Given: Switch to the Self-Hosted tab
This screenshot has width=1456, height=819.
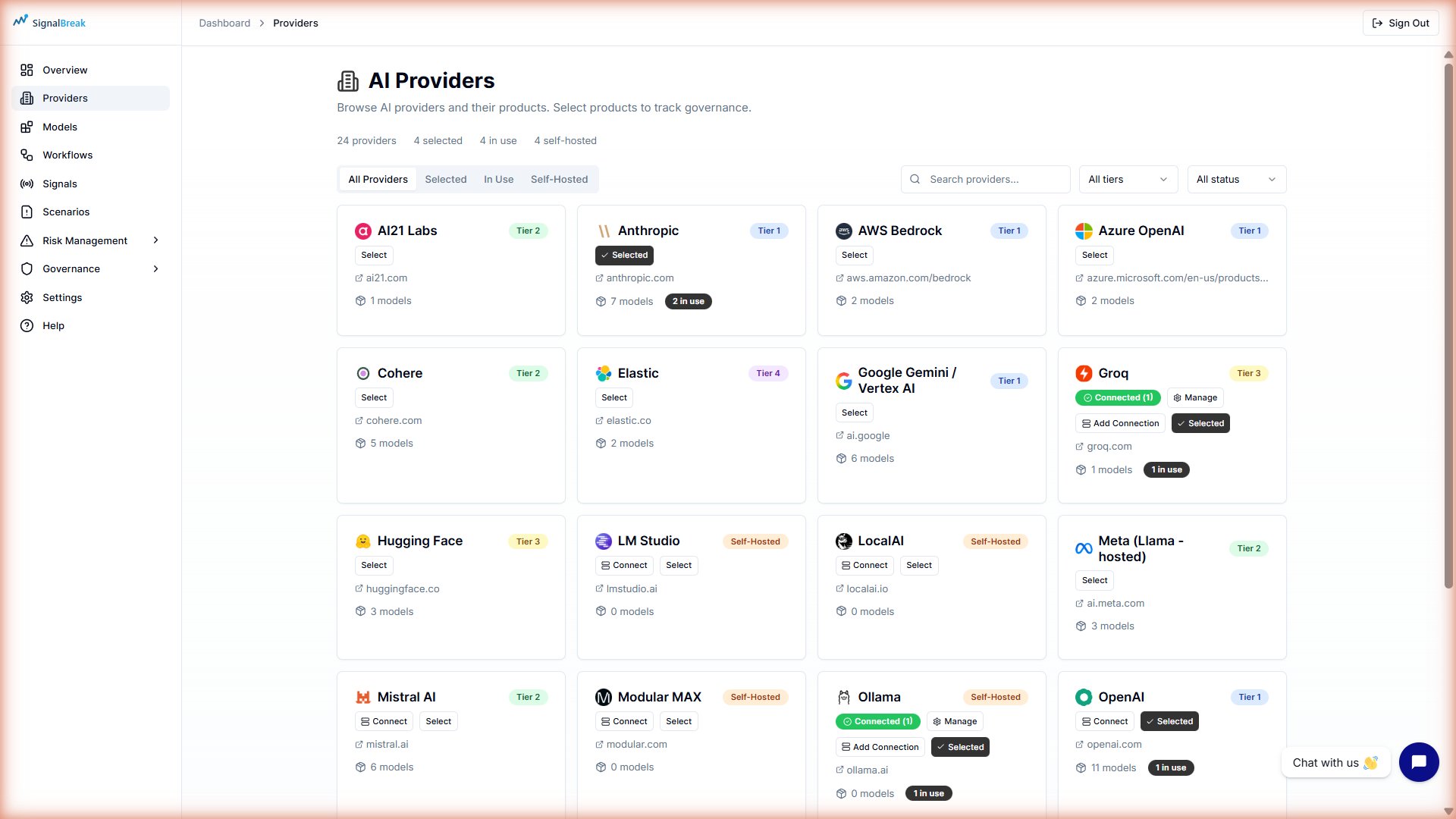Looking at the screenshot, I should (560, 179).
